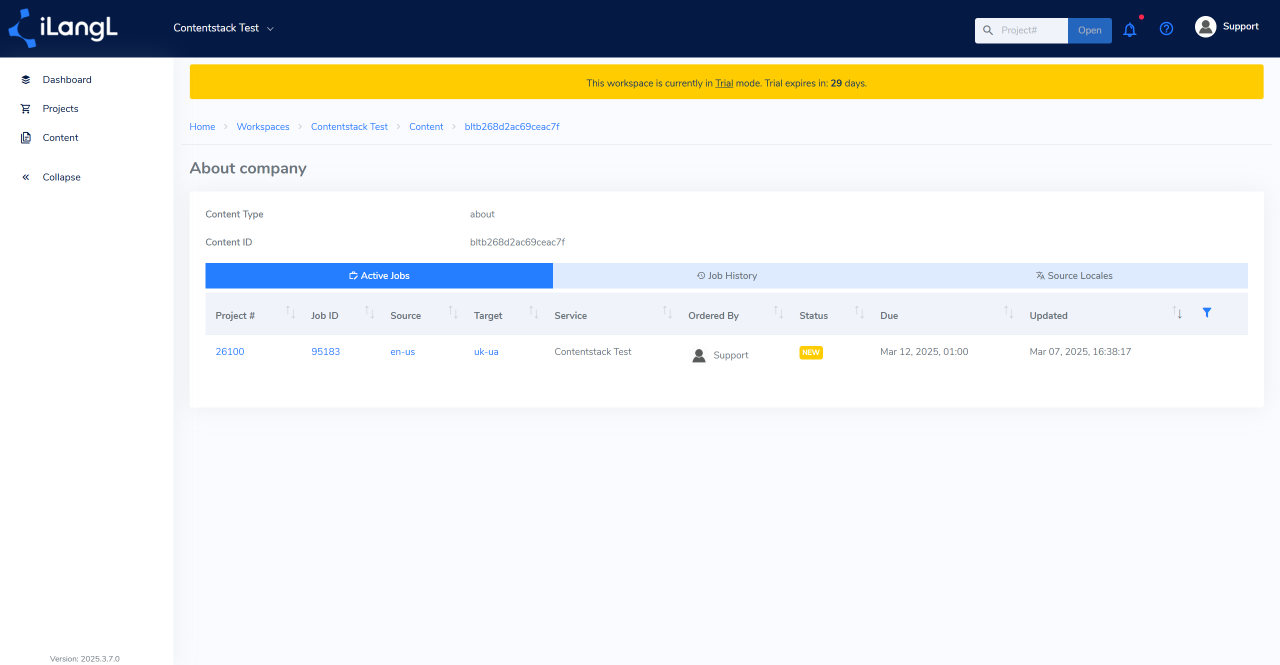Open the table filter funnel icon

[x=1207, y=313]
